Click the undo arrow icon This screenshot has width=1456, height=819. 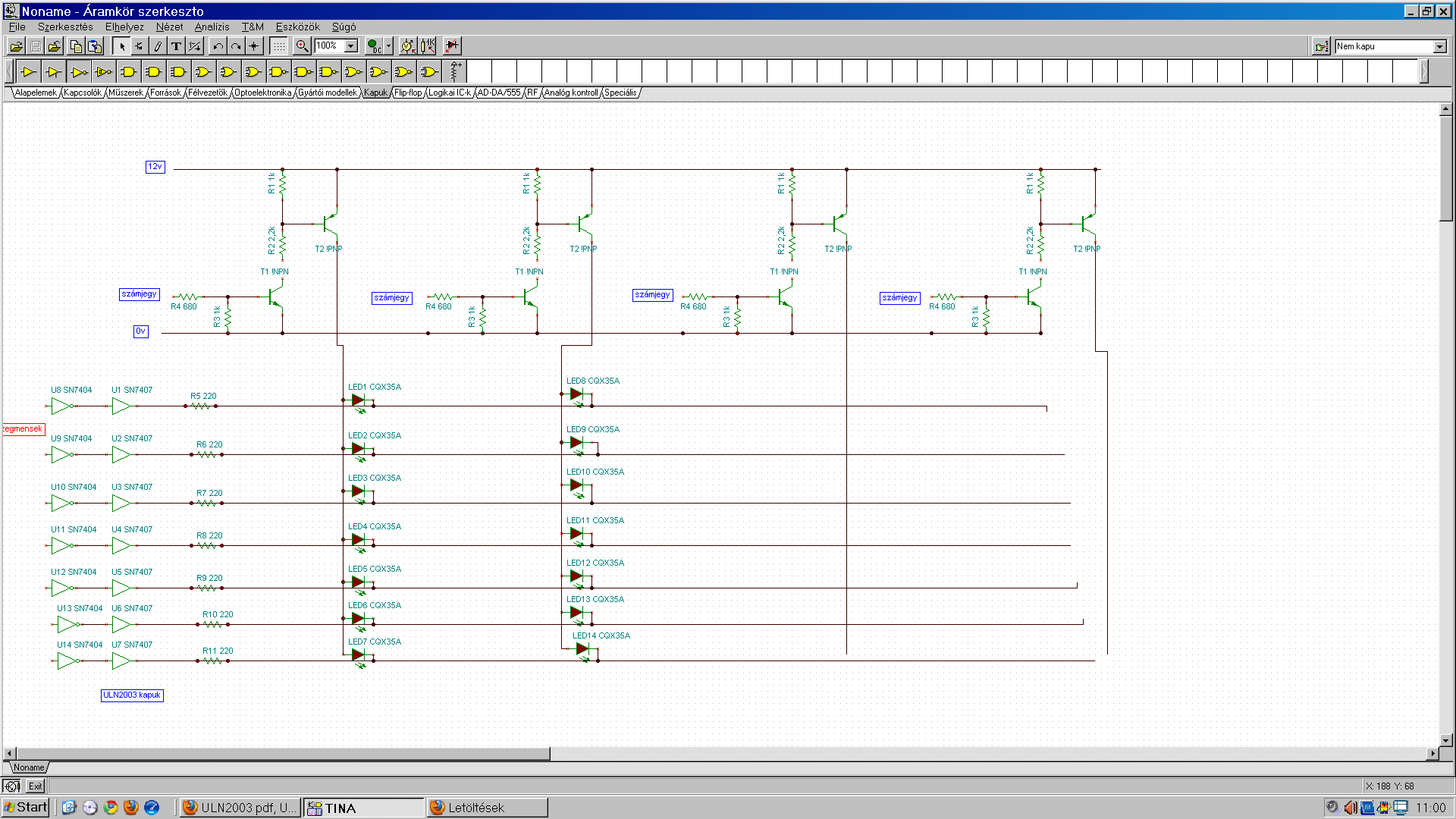[218, 46]
